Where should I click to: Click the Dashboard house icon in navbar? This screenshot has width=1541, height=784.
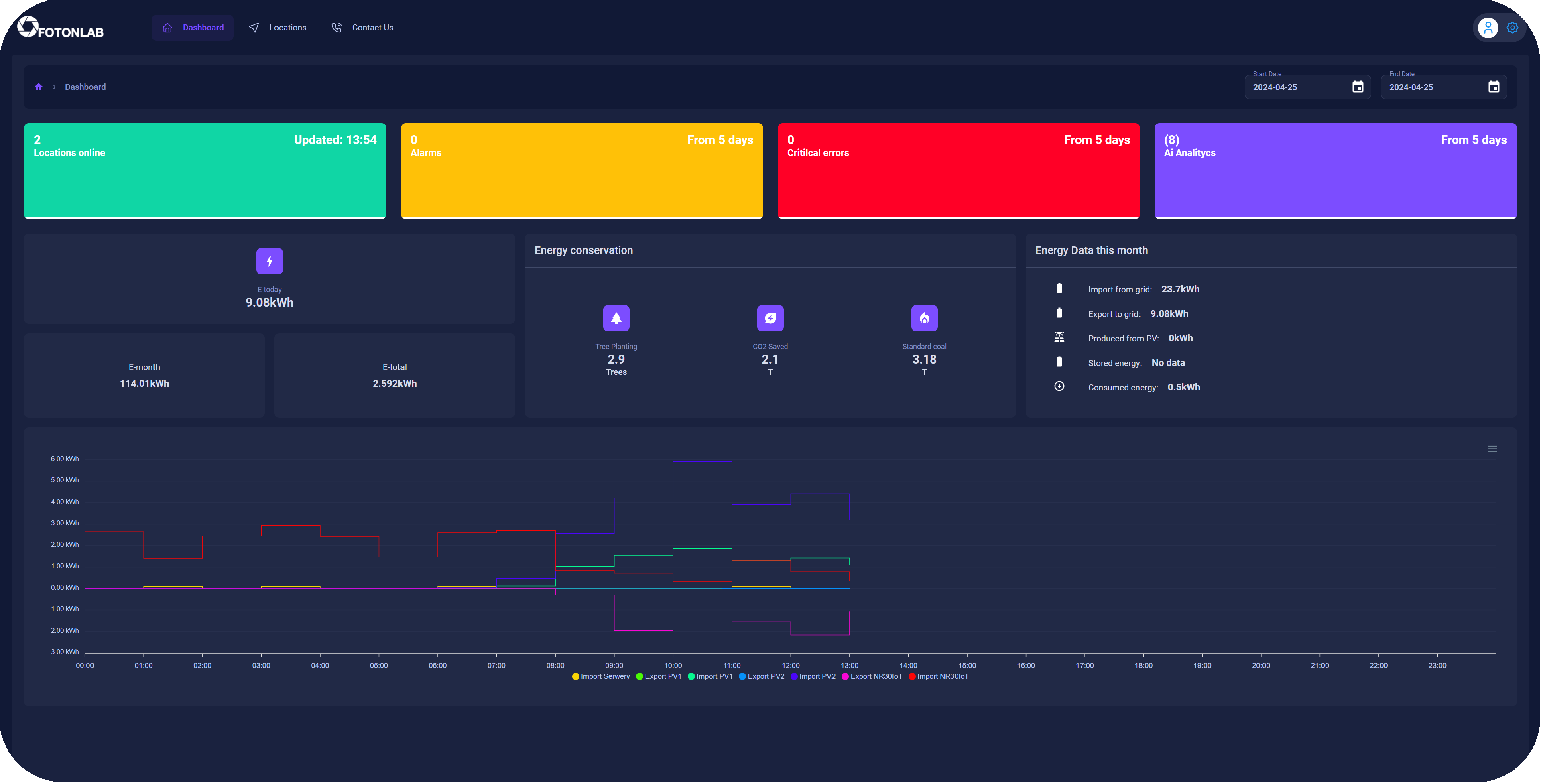(x=167, y=28)
